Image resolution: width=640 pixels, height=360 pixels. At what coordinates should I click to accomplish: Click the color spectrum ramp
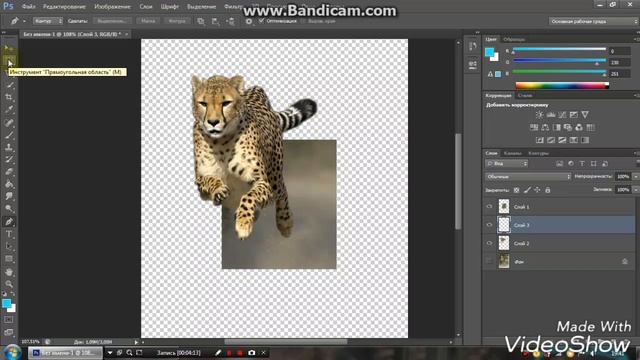[562, 85]
